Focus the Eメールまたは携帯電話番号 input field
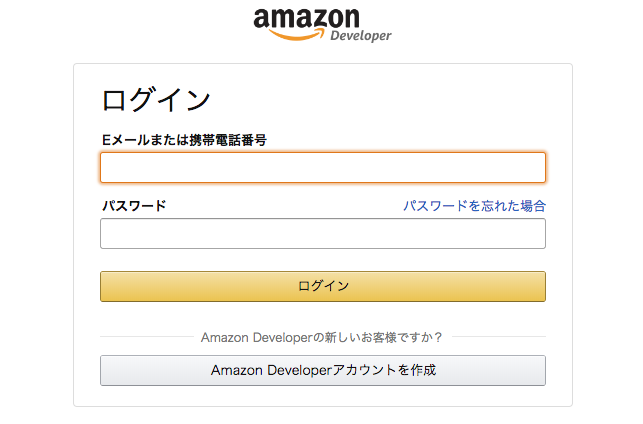 323,167
